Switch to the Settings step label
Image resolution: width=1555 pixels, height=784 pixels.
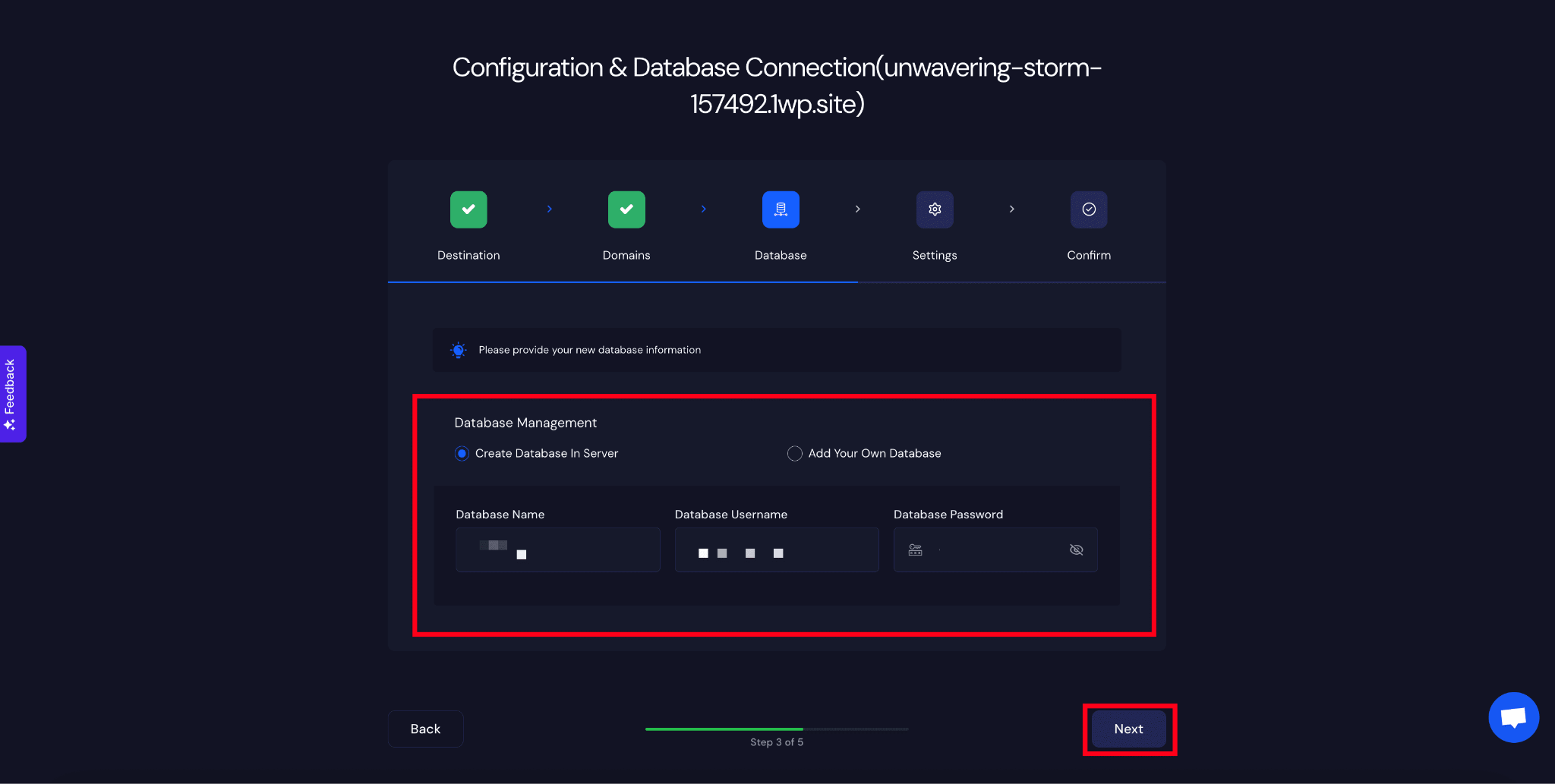pyautogui.click(x=935, y=256)
